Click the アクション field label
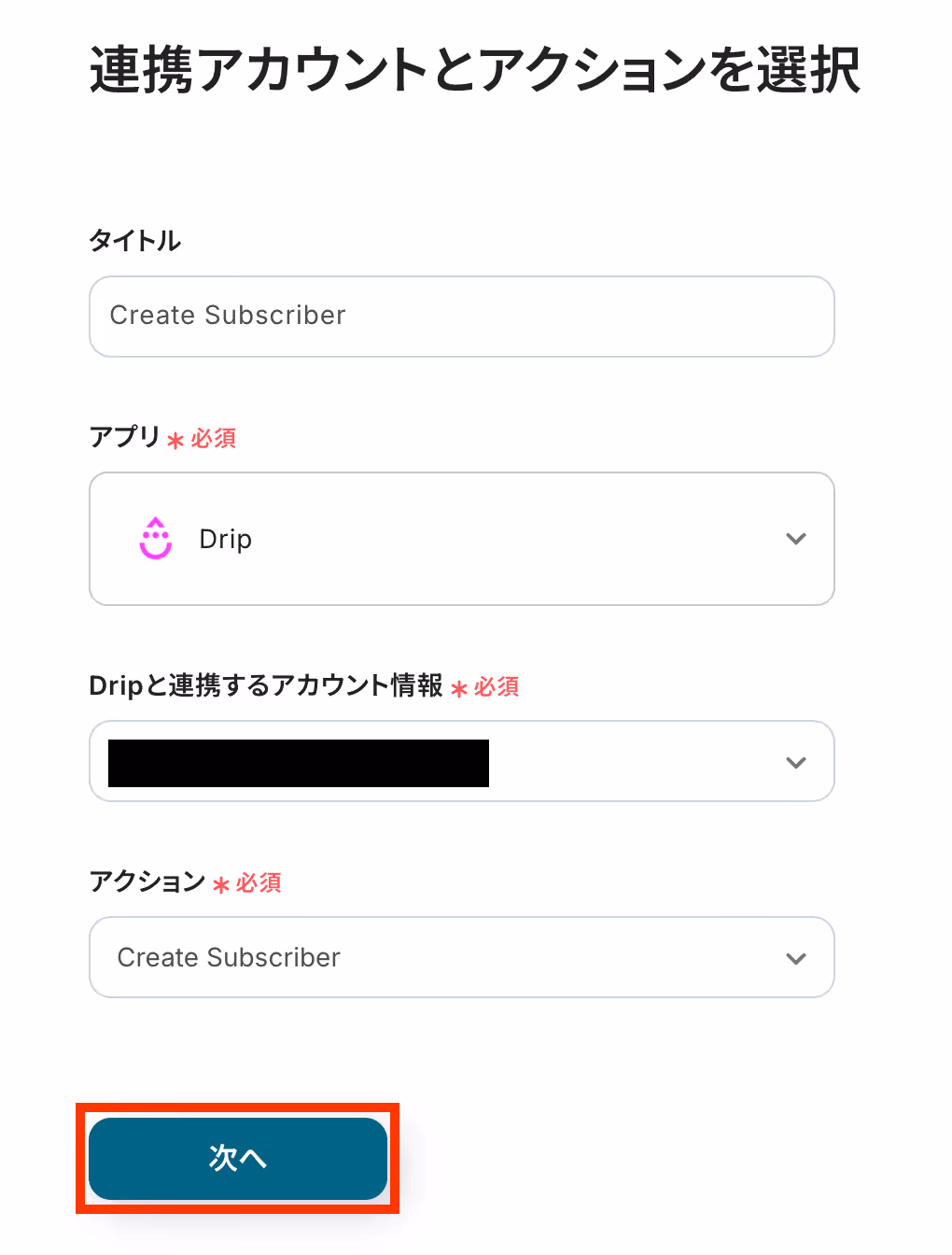The image size is (952, 1255). [x=147, y=881]
